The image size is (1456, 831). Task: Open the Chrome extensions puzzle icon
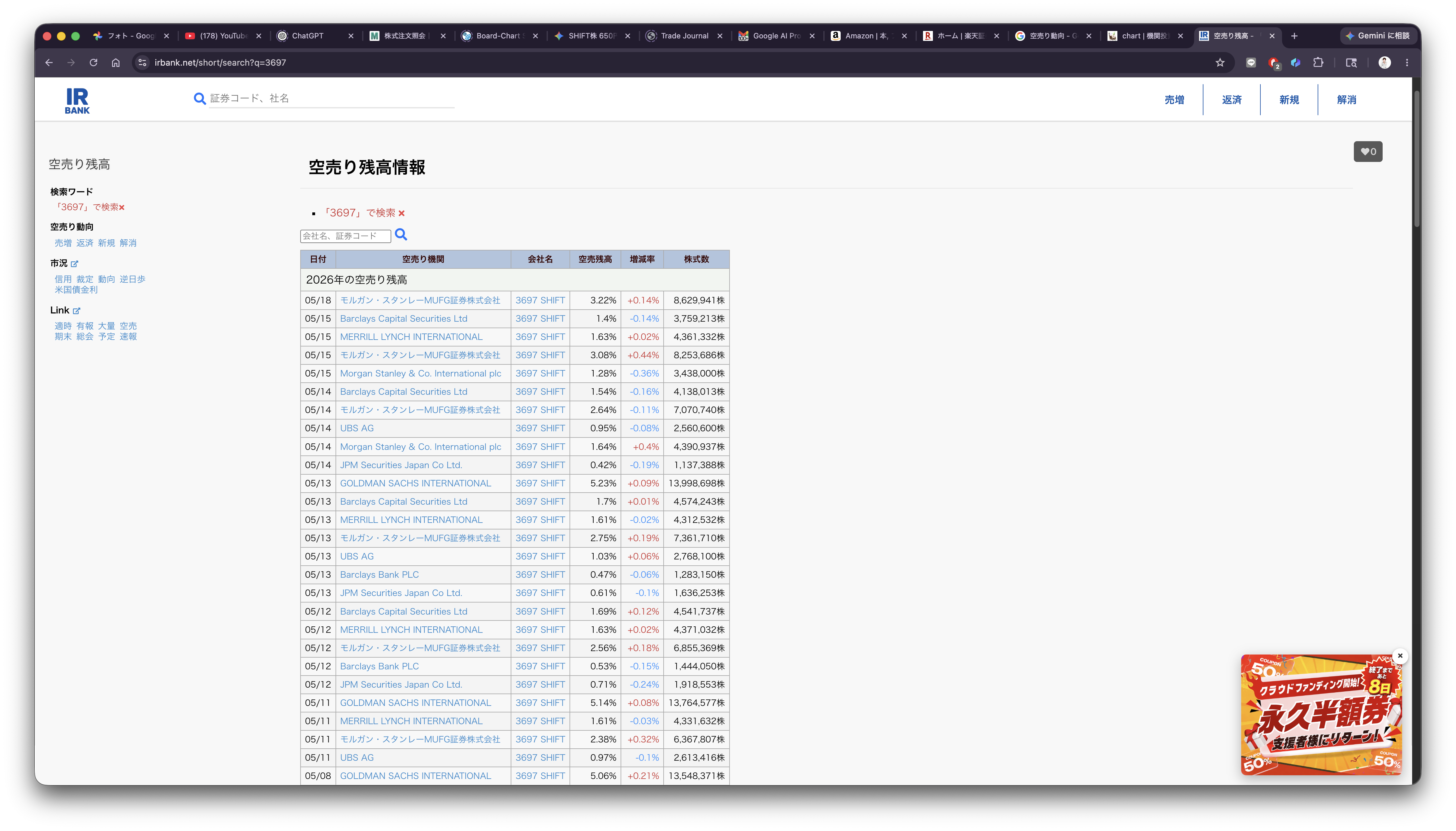click(1318, 63)
